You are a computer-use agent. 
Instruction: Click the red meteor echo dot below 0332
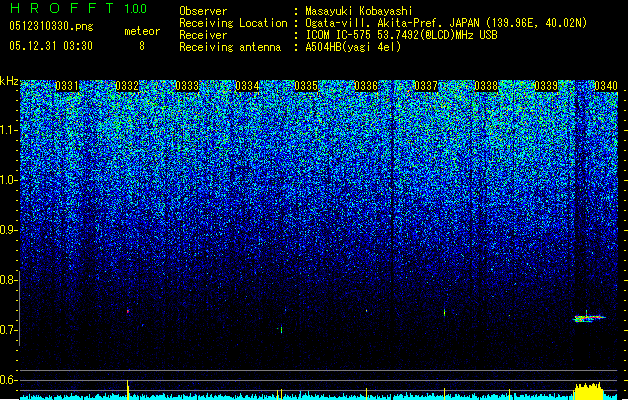pyautogui.click(x=128, y=311)
